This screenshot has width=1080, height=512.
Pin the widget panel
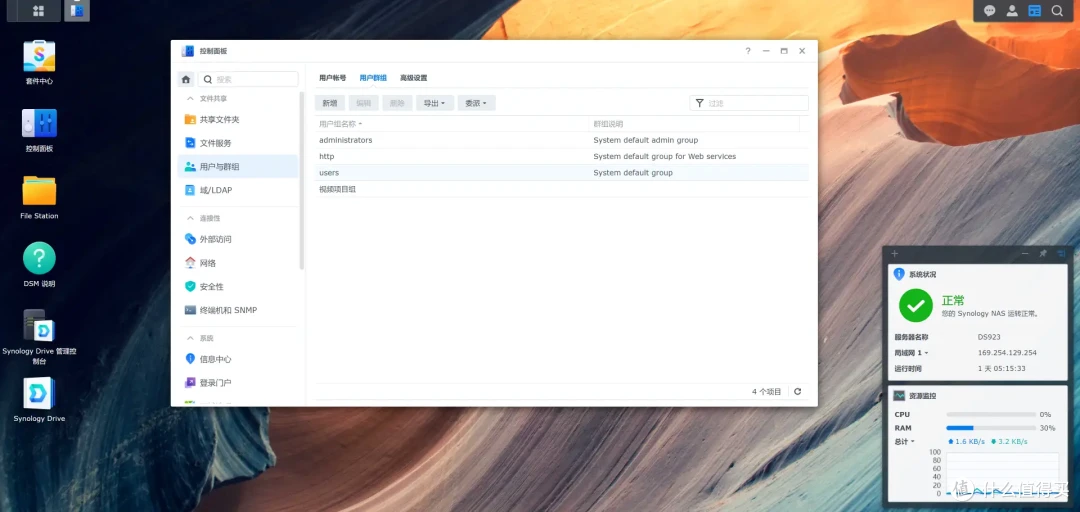tap(1043, 254)
